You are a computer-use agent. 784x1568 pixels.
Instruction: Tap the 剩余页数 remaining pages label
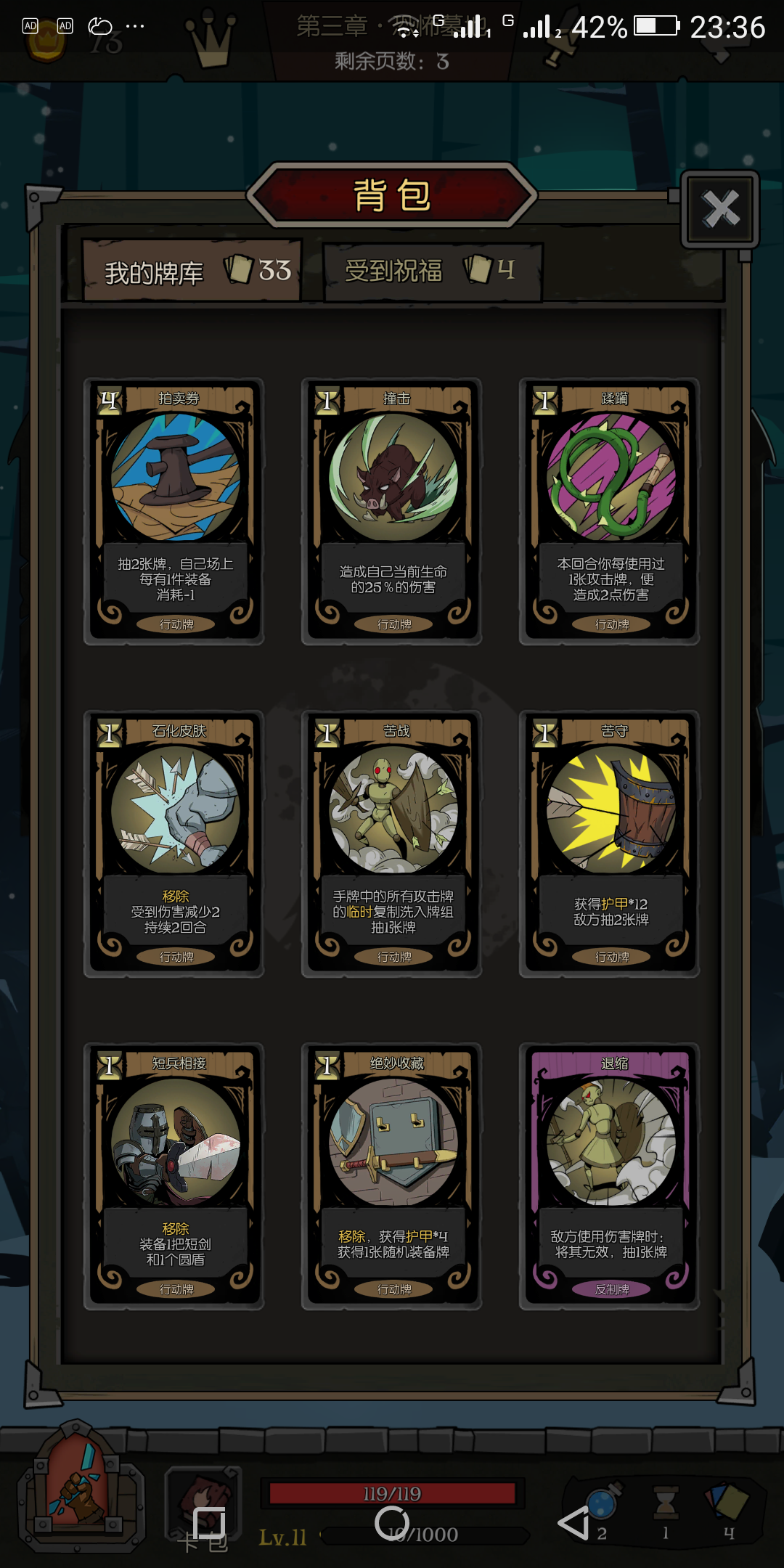(392, 62)
